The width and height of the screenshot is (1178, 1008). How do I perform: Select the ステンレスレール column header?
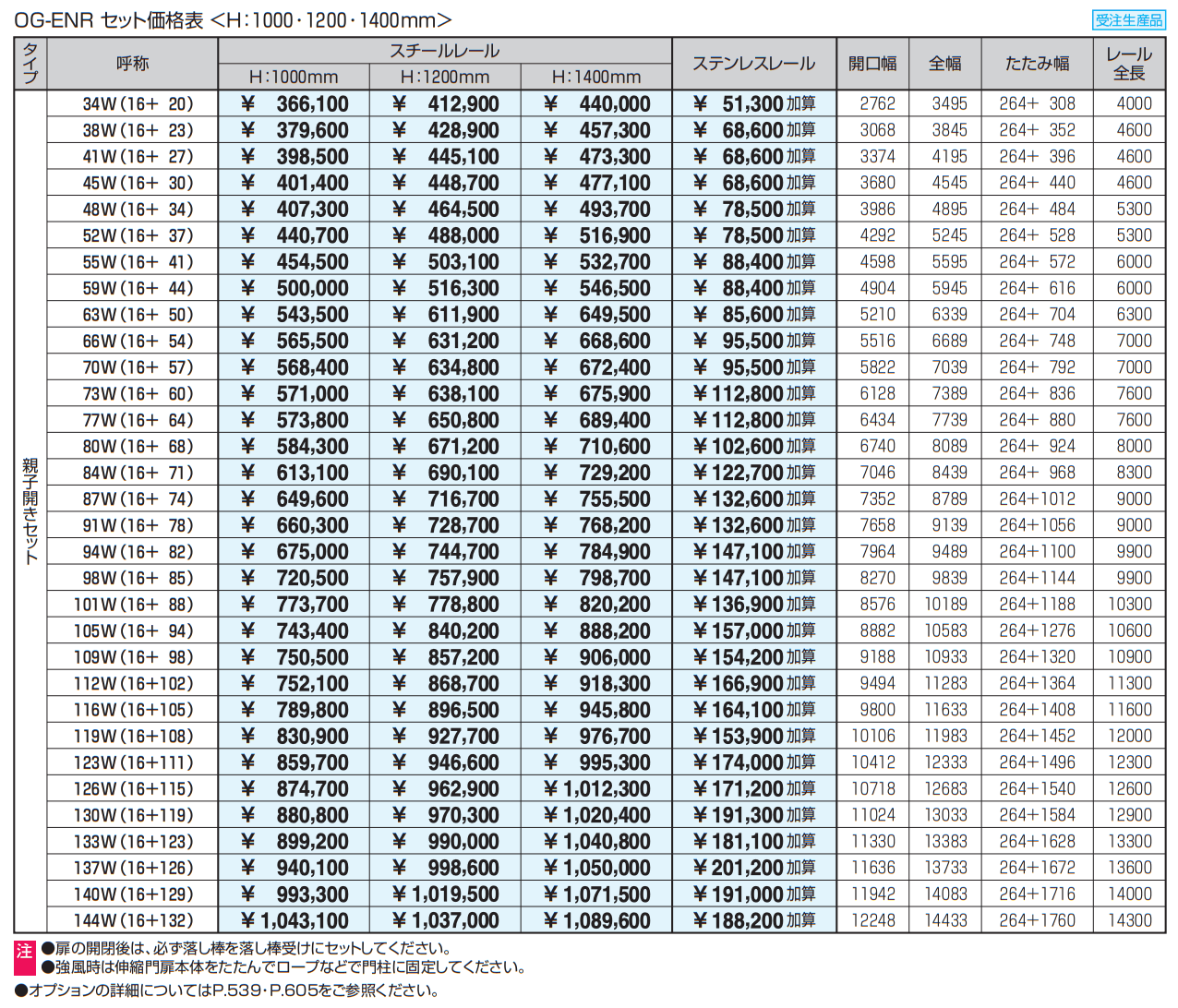click(753, 64)
